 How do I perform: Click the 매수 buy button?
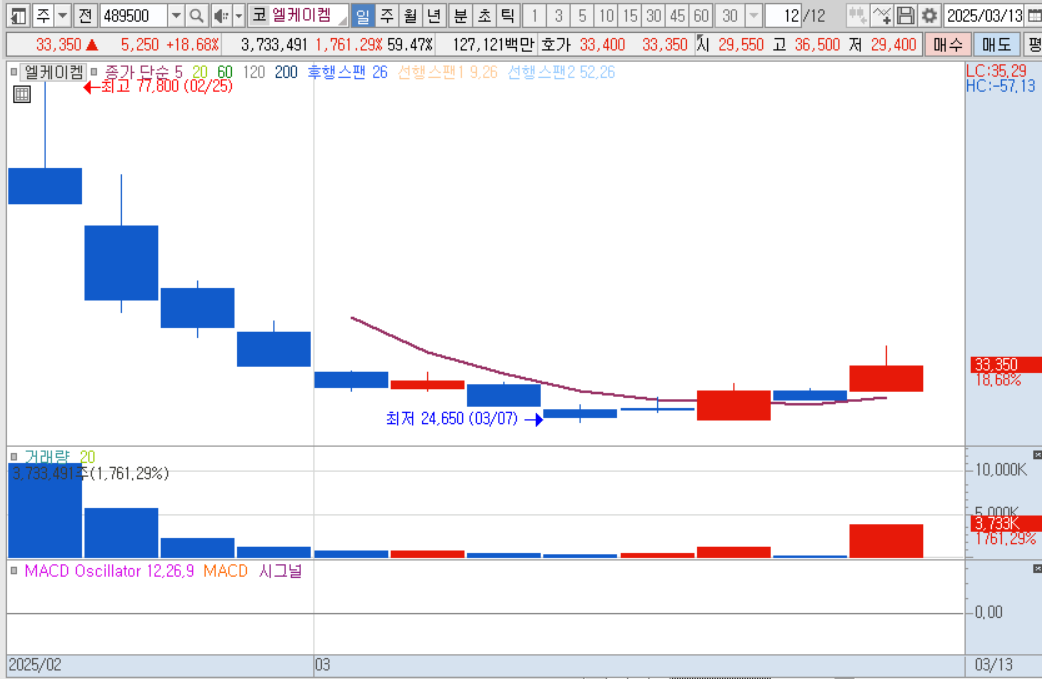pyautogui.click(x=948, y=45)
